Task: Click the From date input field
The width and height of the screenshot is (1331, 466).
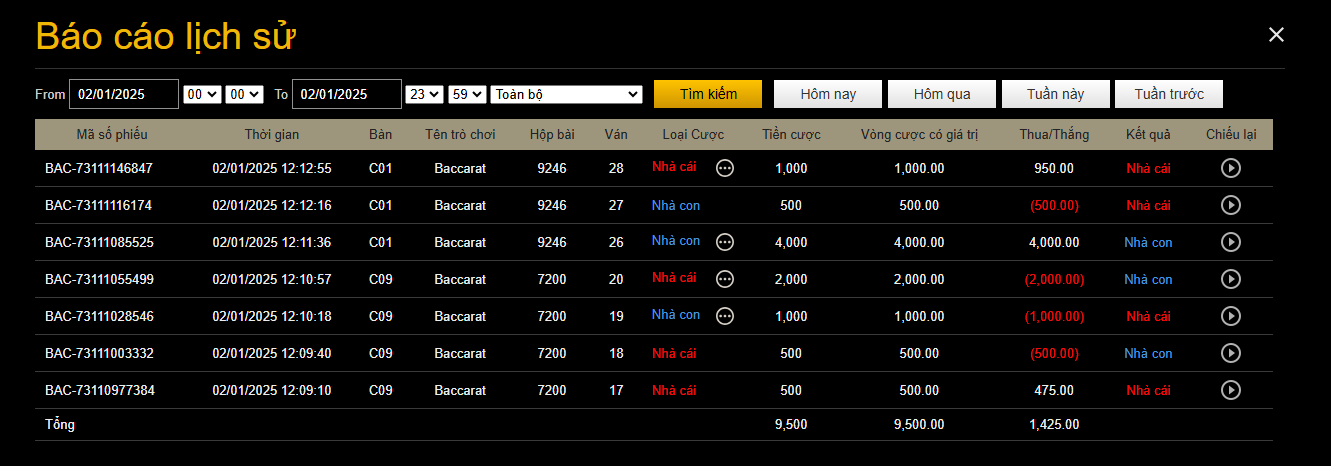Action: pos(123,94)
